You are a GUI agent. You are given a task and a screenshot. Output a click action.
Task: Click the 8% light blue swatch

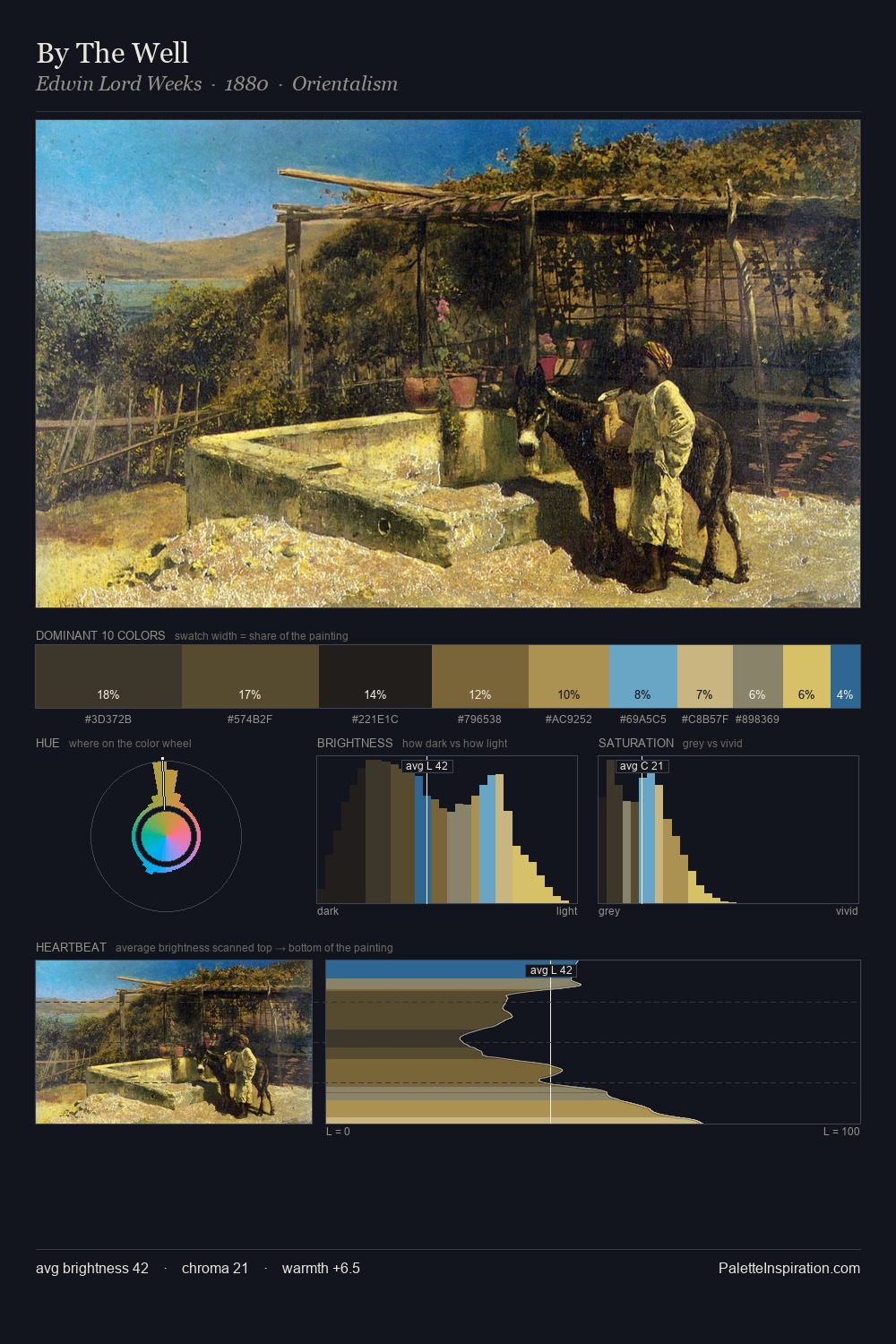[x=642, y=676]
